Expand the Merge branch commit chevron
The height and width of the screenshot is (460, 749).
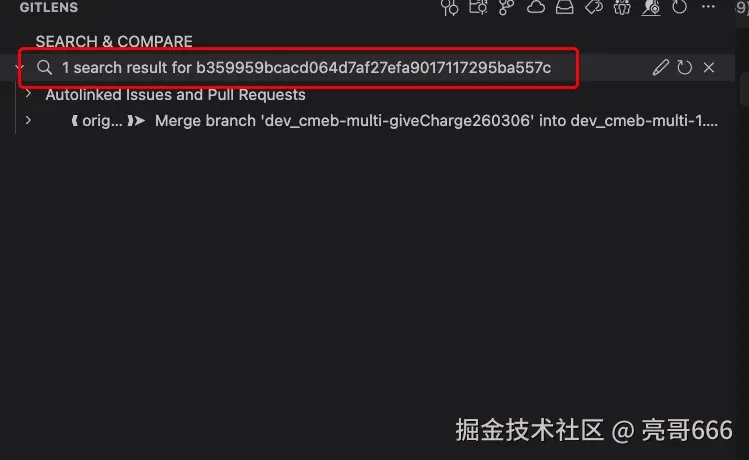(x=28, y=120)
